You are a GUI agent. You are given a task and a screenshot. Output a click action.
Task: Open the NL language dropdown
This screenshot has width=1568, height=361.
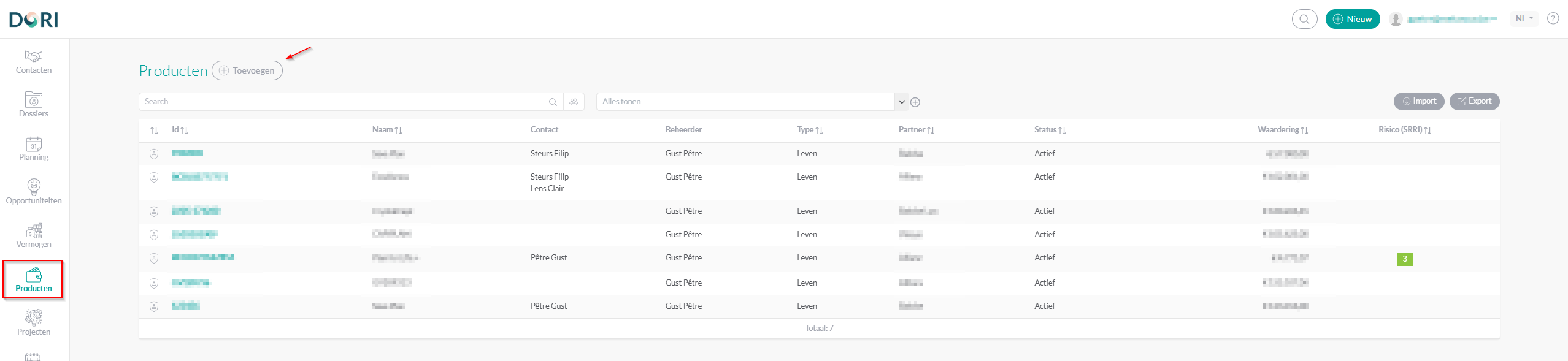[x=1524, y=18]
